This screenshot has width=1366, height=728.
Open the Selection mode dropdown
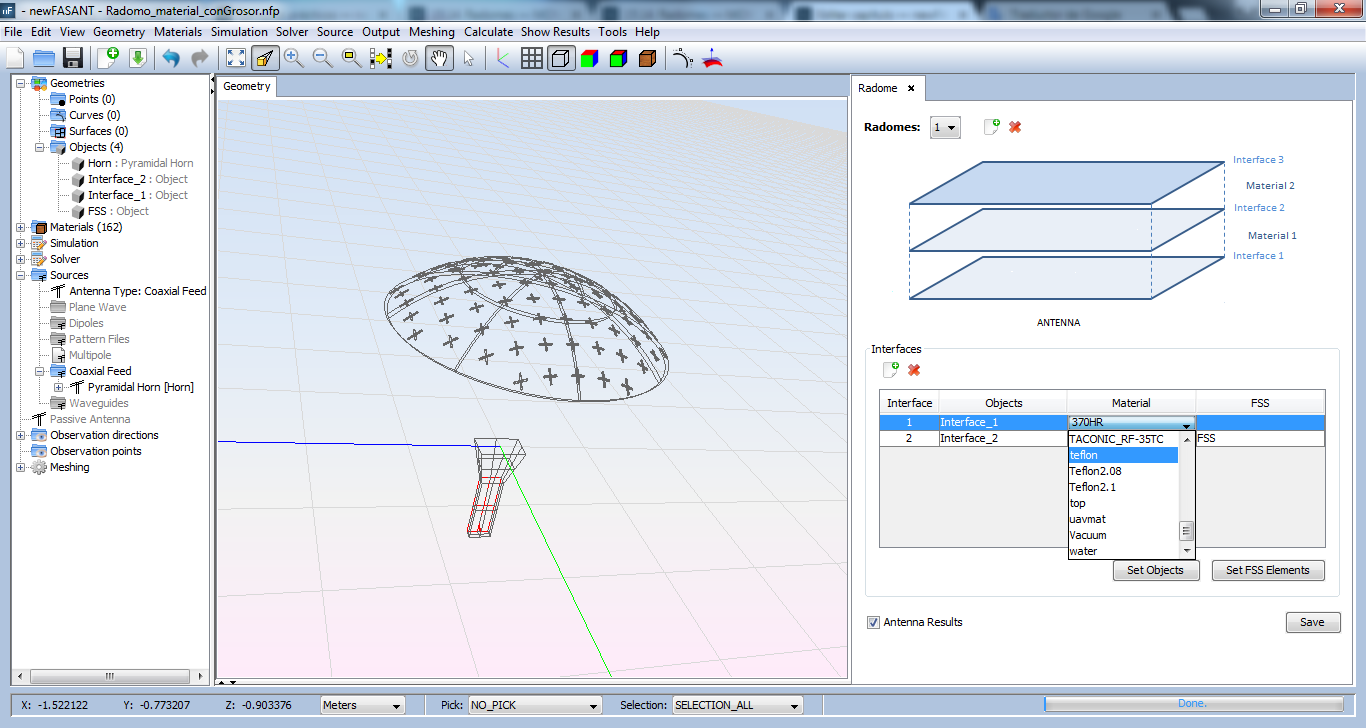(736, 705)
